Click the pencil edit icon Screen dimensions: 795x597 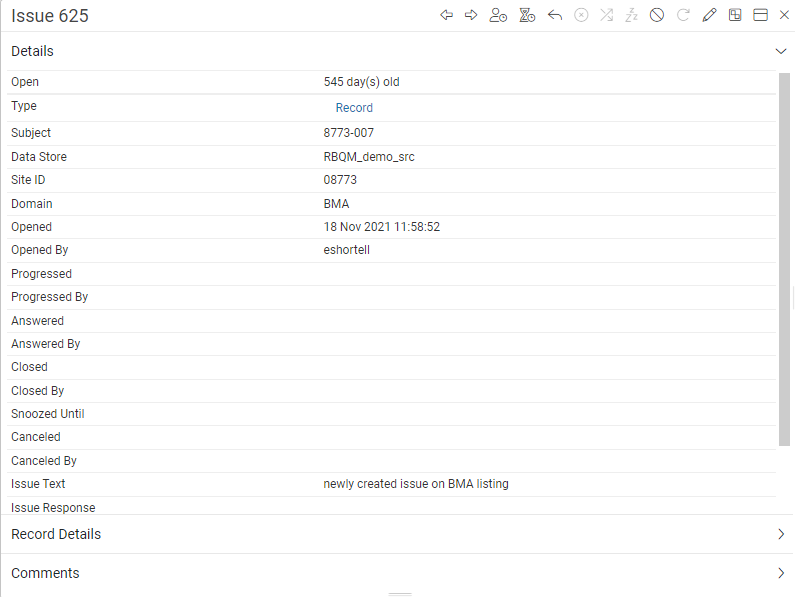[x=709, y=15]
